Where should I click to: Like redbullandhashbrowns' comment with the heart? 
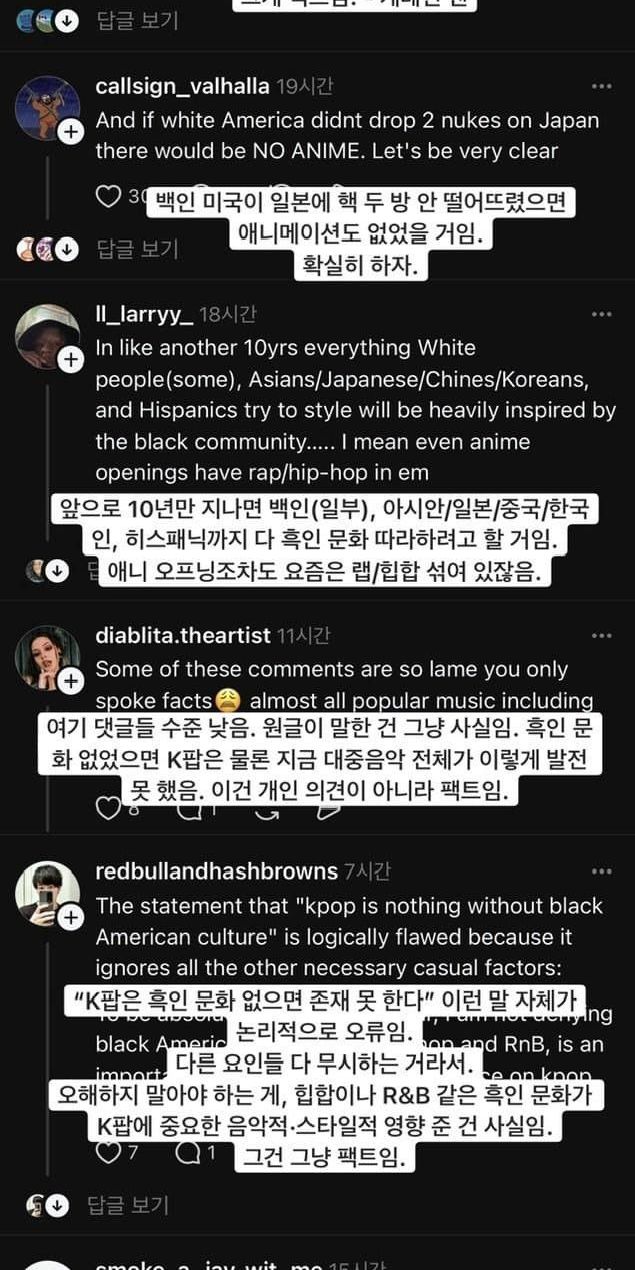click(108, 1152)
